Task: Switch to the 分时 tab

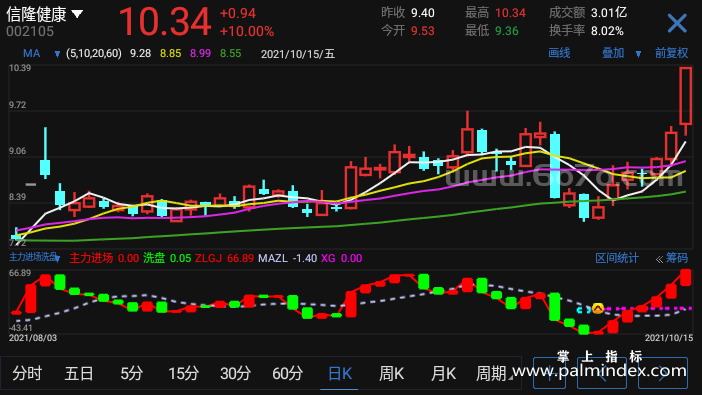Action: 27,373
